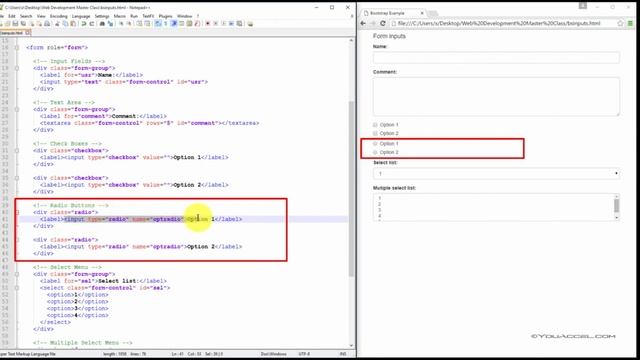This screenshot has height=360, width=640.
Task: Toggle the Word Wrap toolbar icon
Action: tap(157, 24)
